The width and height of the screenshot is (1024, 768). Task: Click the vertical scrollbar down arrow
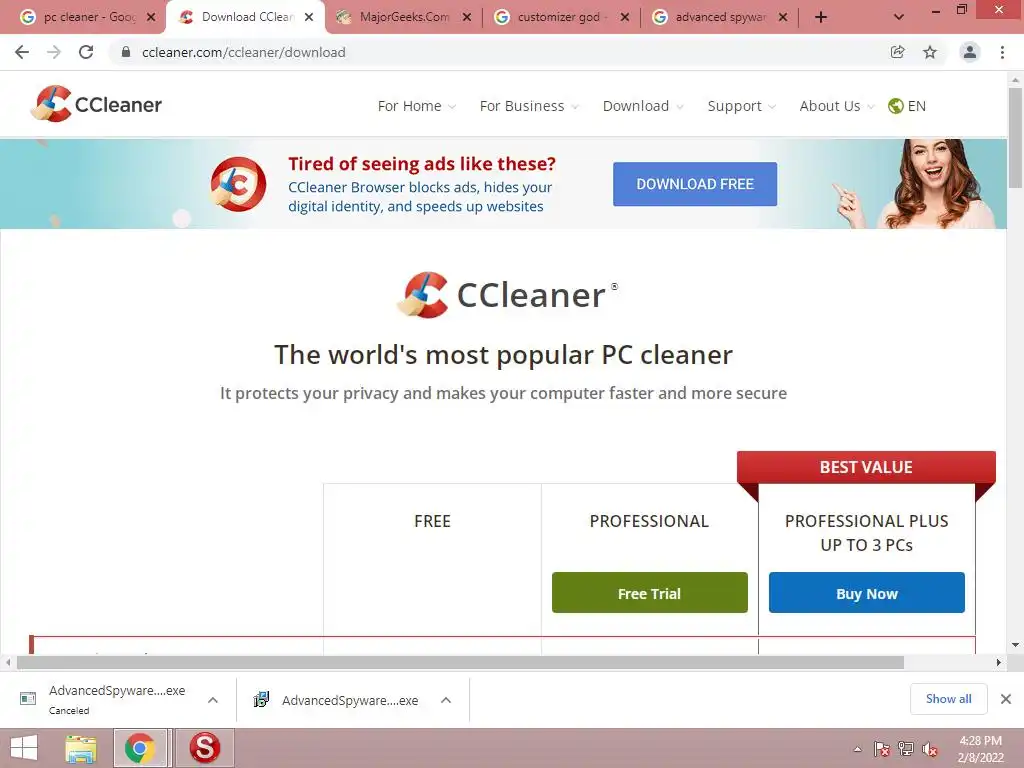pos(1015,645)
